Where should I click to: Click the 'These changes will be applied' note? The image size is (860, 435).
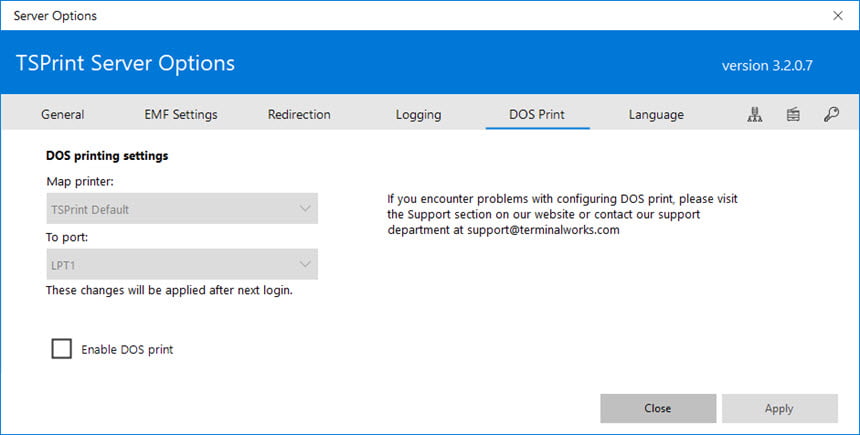[x=169, y=290]
